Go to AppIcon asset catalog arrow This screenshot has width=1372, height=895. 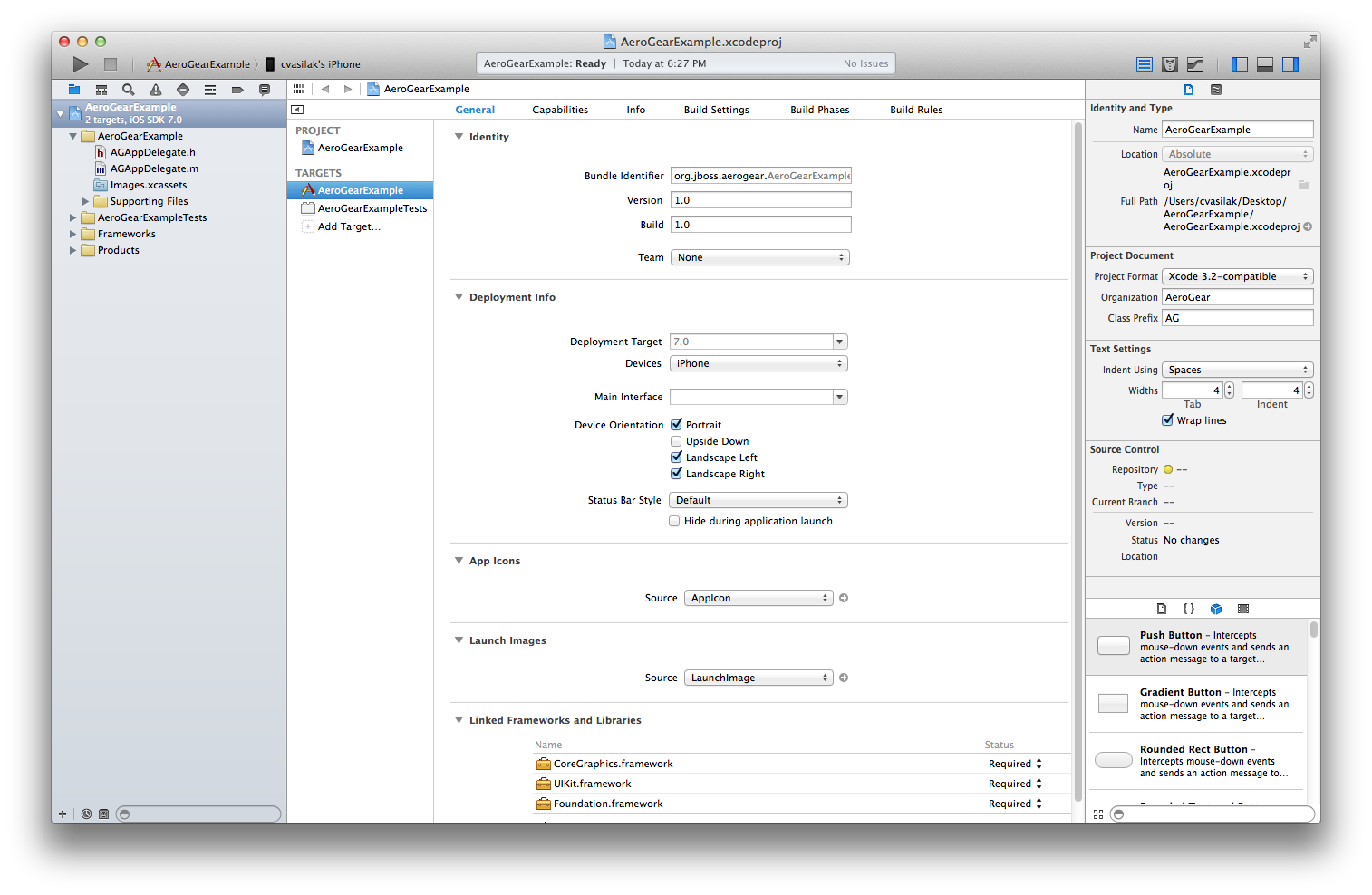click(844, 598)
